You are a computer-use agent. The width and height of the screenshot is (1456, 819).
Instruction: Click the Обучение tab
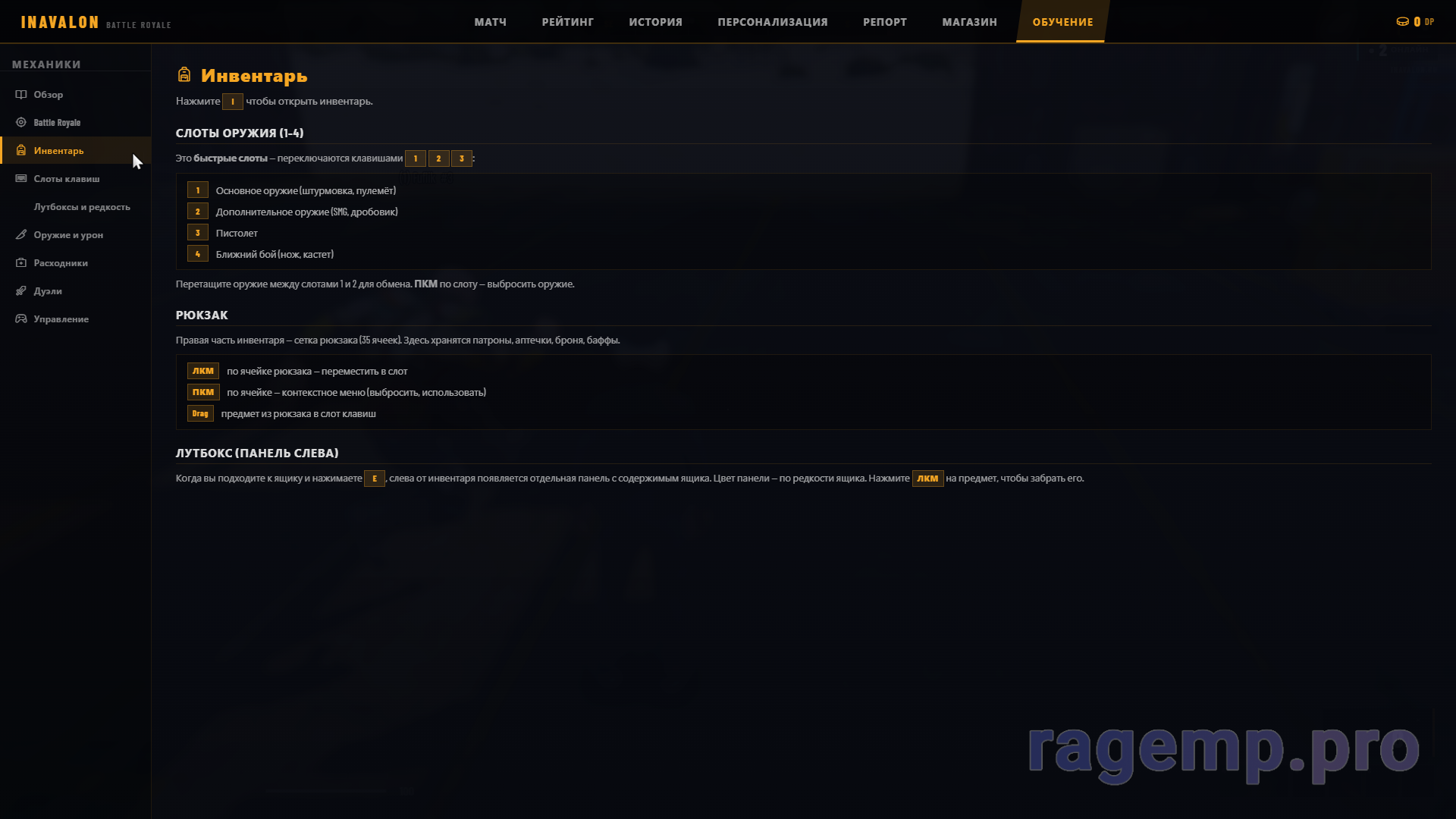1062,22
